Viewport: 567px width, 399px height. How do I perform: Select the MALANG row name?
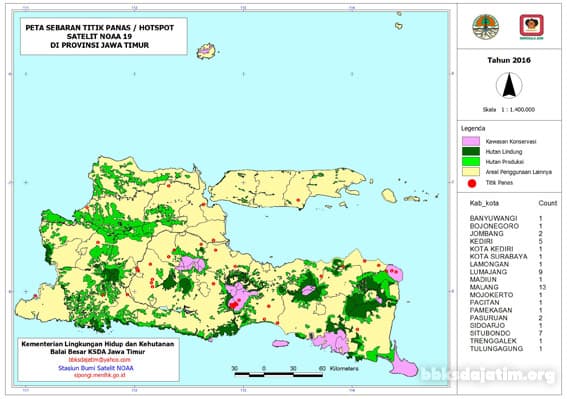(x=484, y=287)
